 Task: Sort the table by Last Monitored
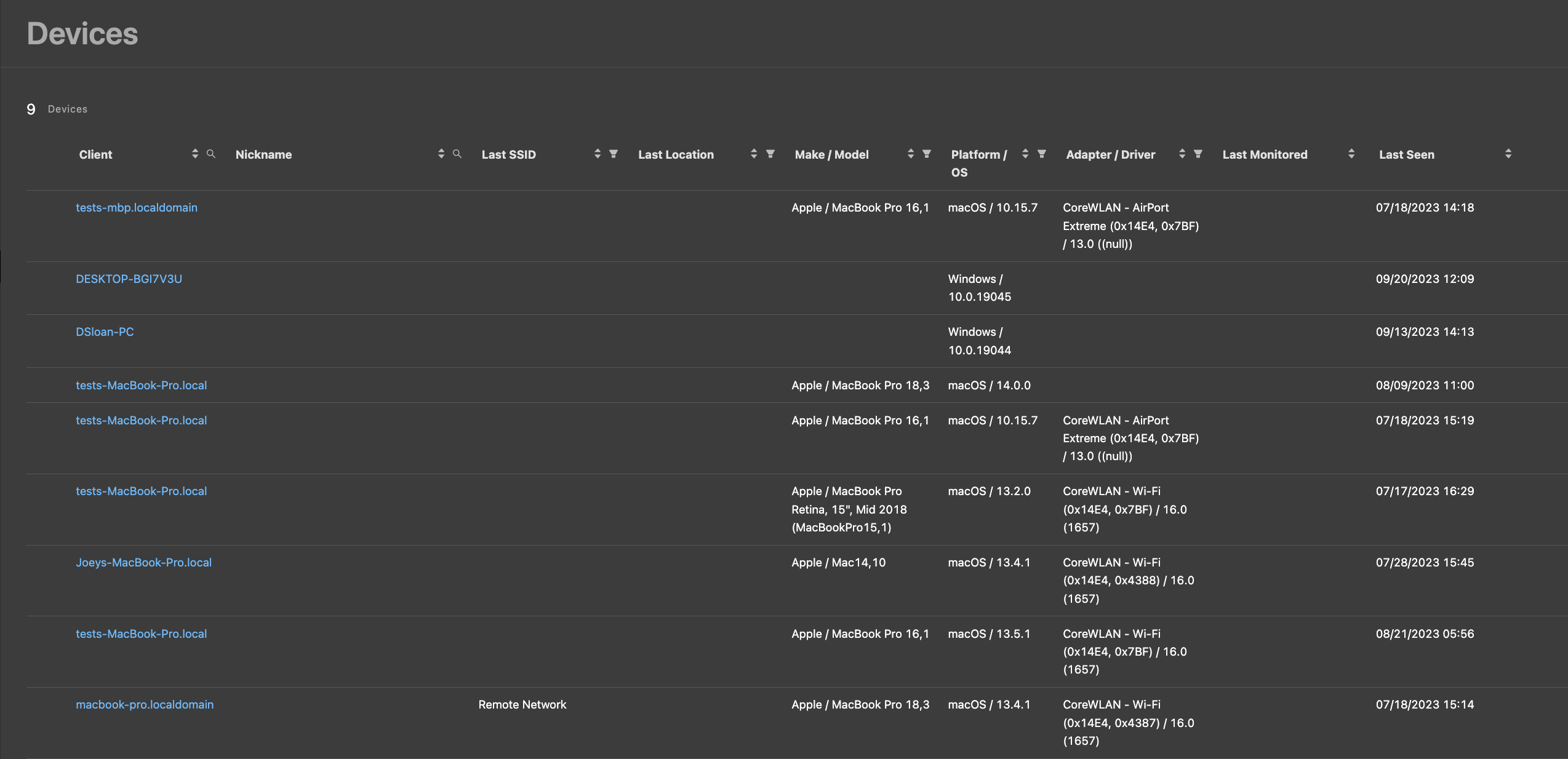click(1351, 154)
